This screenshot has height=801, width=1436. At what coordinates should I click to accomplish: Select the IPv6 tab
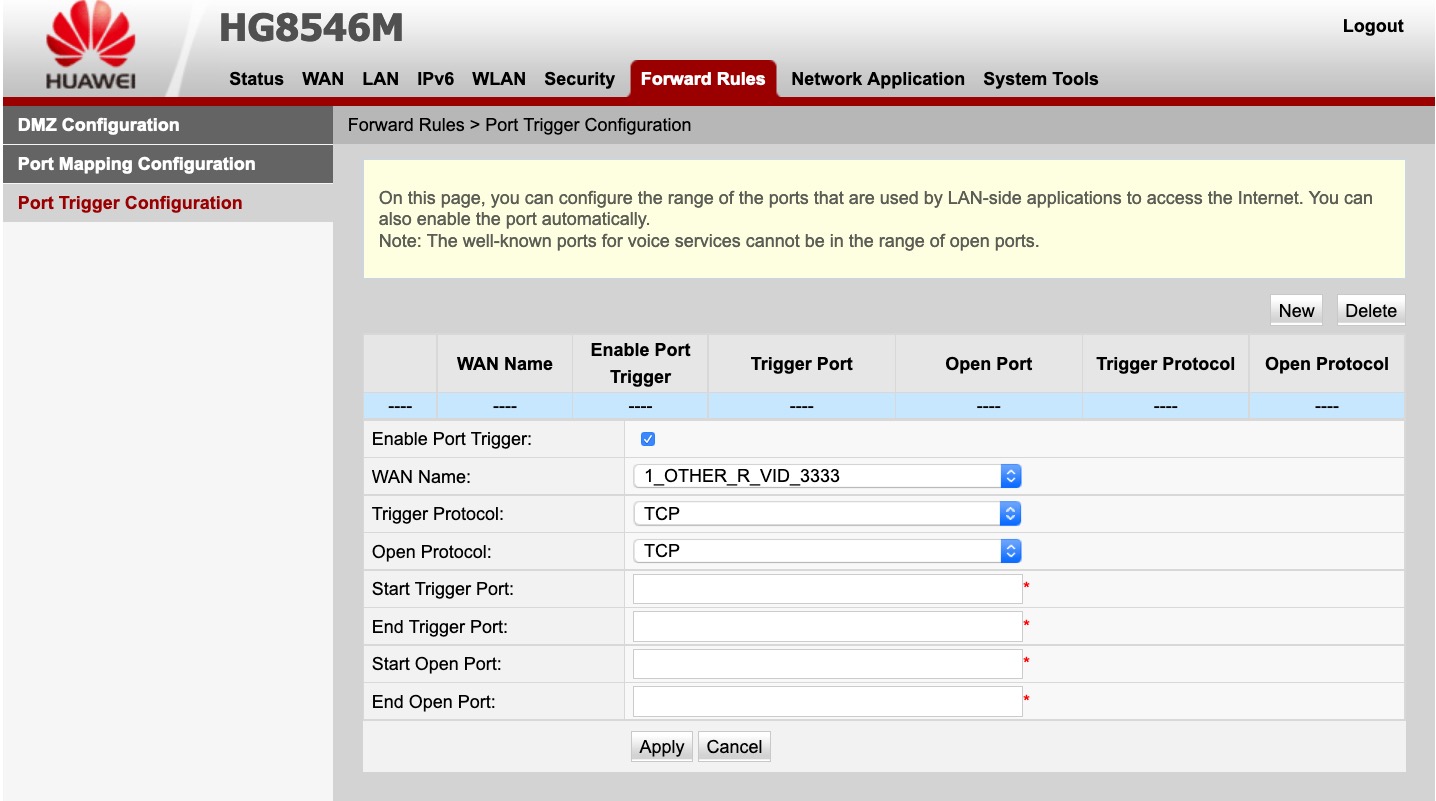point(435,79)
